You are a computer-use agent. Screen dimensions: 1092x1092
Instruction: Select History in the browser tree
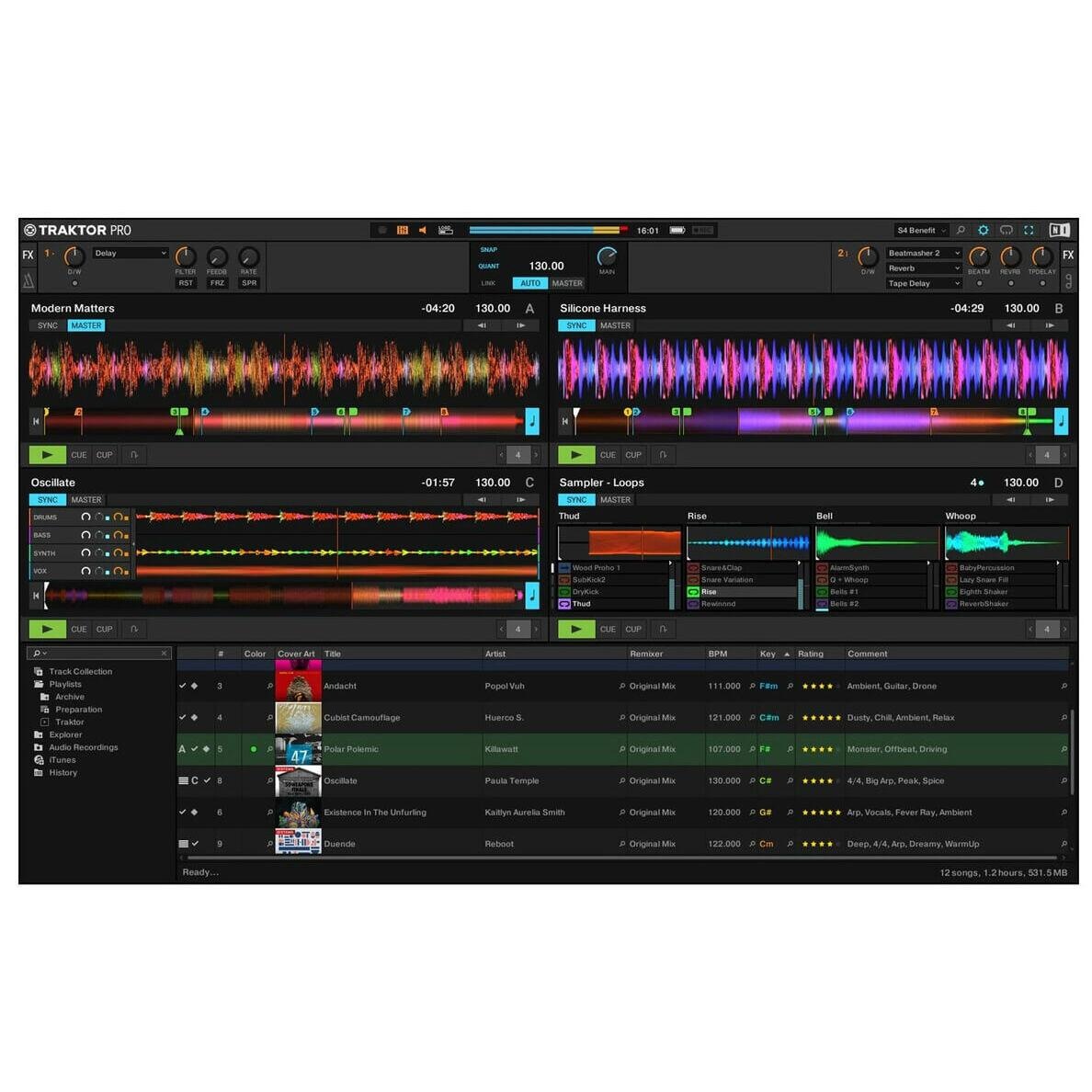click(x=63, y=772)
